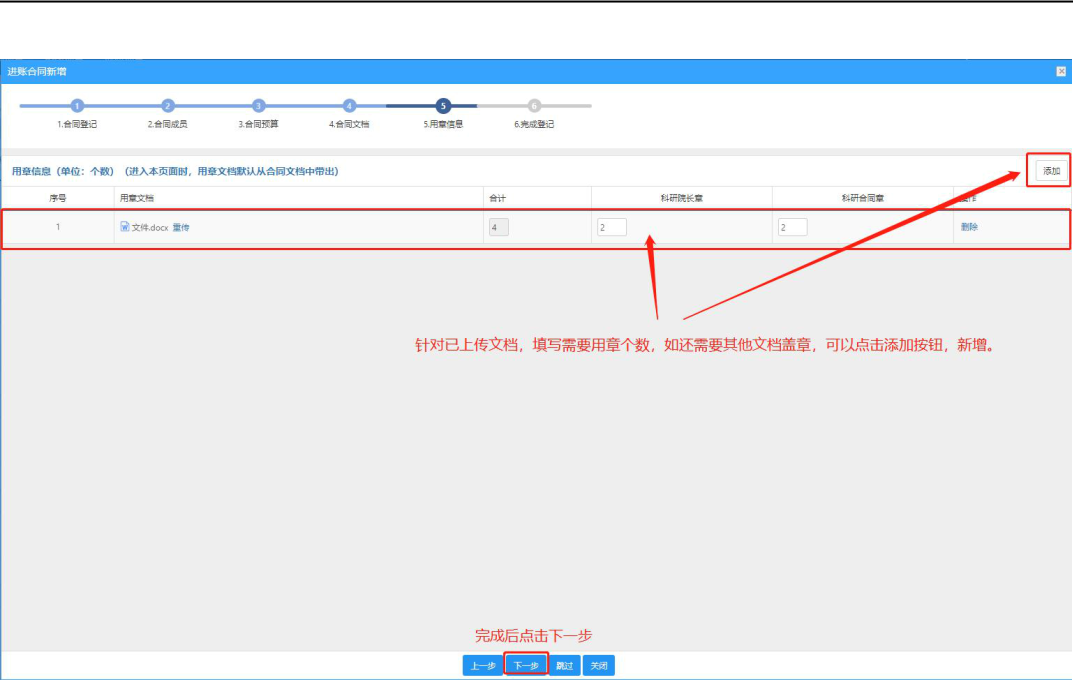
Task: Click step 4 circle 合同文档
Action: tap(349, 106)
